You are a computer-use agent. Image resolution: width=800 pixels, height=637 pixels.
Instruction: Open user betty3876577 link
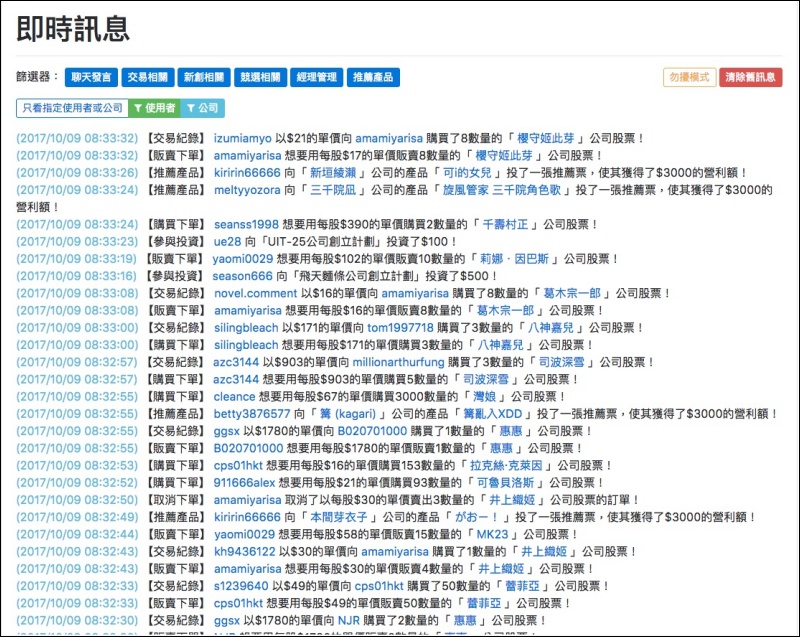click(252, 414)
